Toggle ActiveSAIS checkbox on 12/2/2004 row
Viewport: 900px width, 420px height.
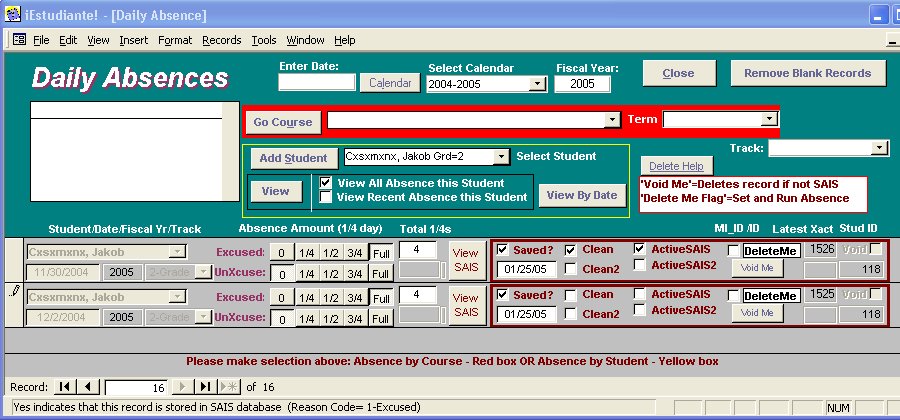[x=640, y=294]
